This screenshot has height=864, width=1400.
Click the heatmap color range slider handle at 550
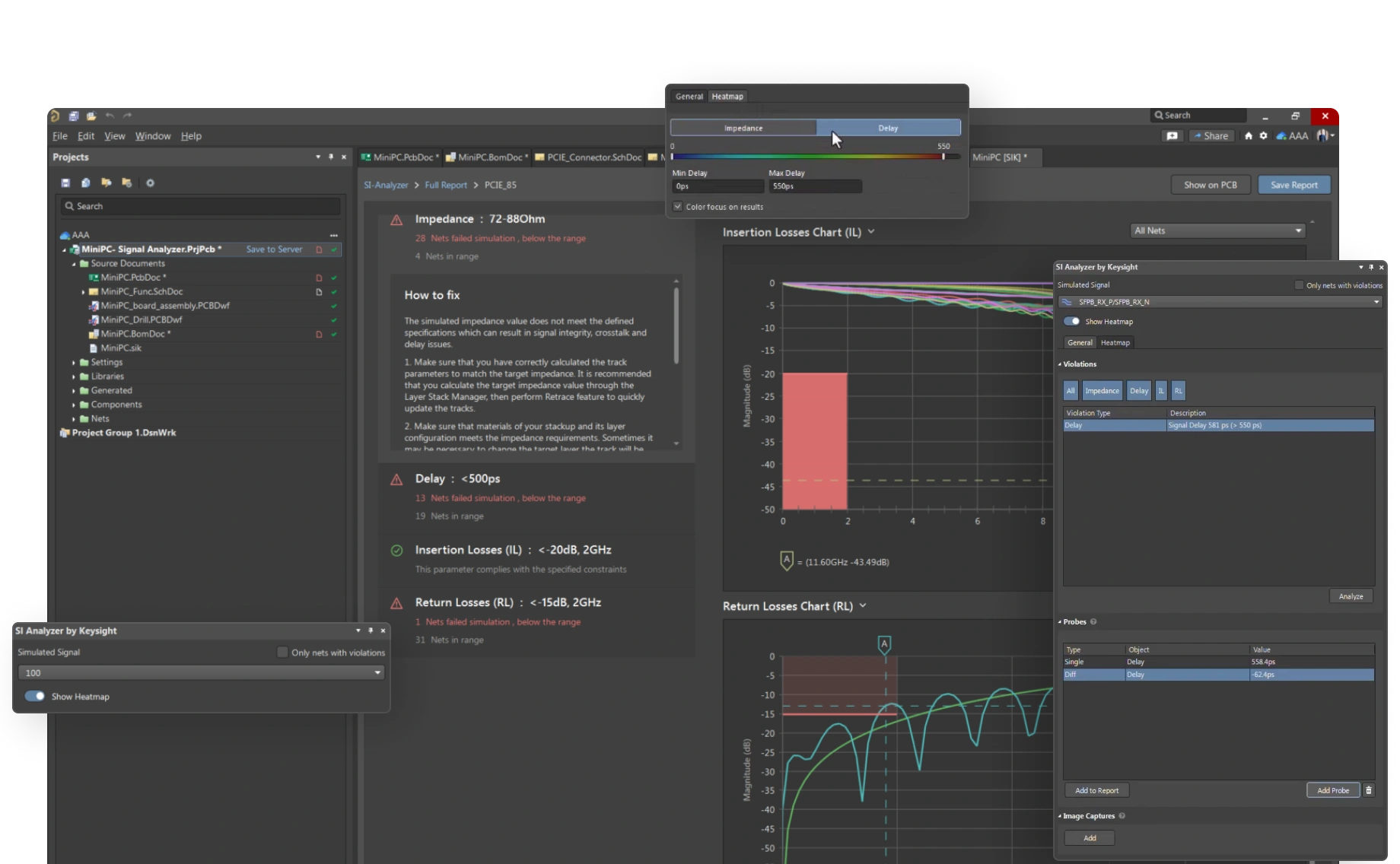pos(943,157)
